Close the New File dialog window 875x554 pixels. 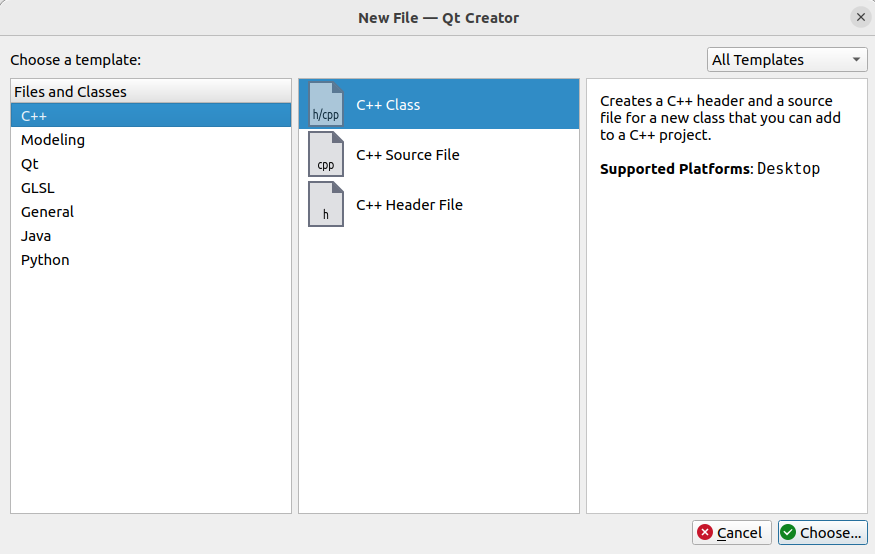(x=860, y=17)
